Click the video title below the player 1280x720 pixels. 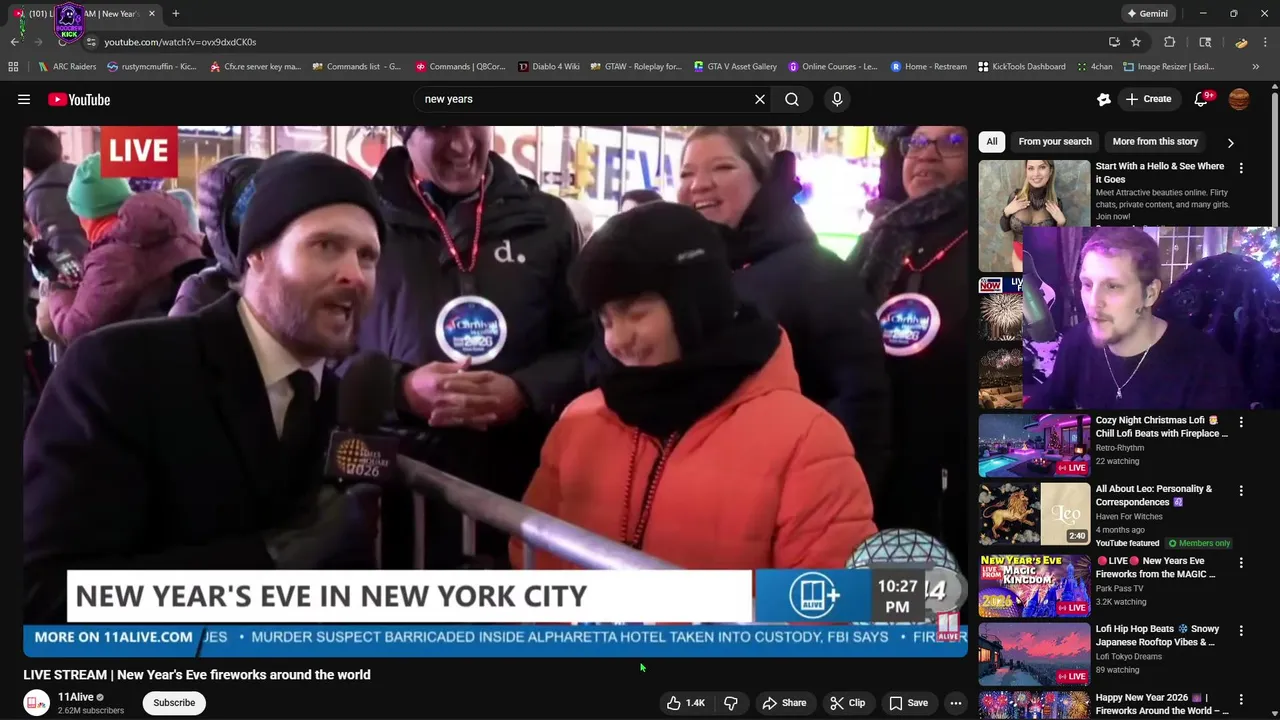point(197,675)
